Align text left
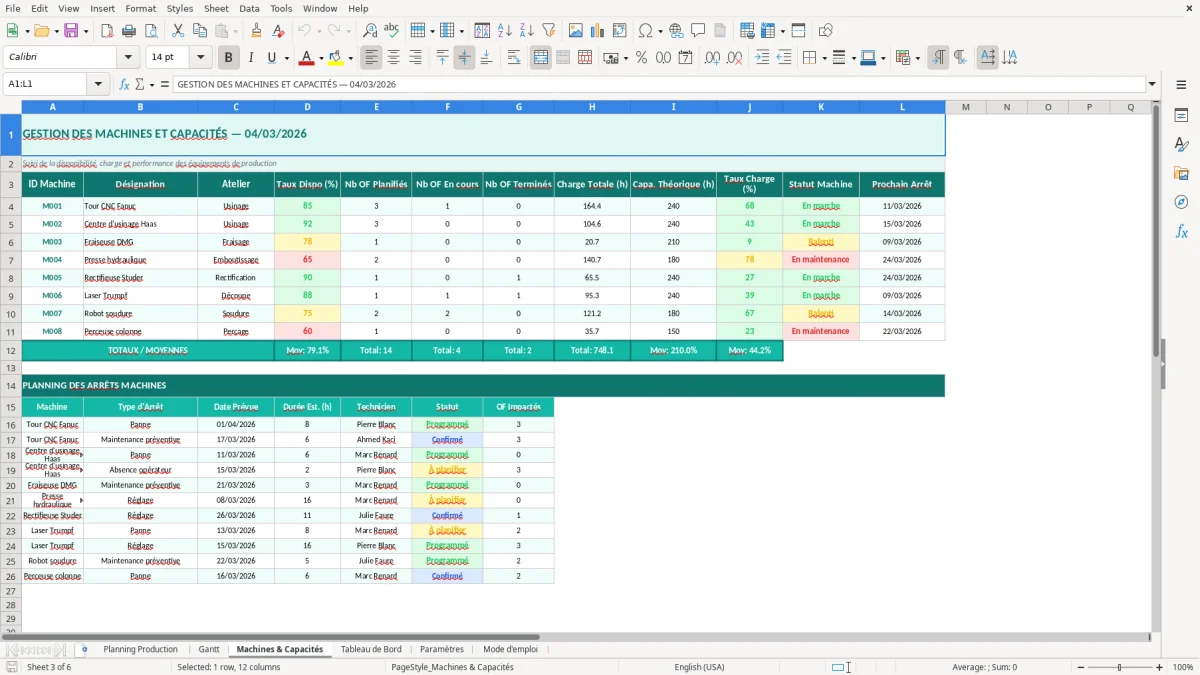This screenshot has height=675, width=1200. (371, 58)
